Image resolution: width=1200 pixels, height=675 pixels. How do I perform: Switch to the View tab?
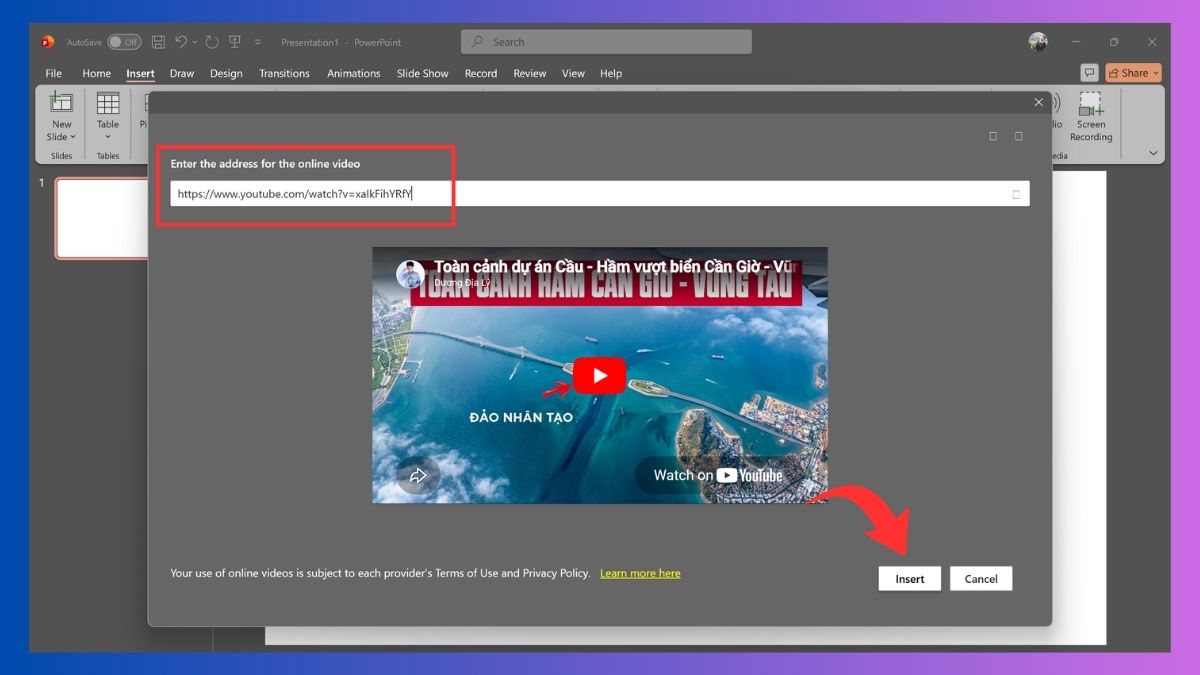coord(573,73)
